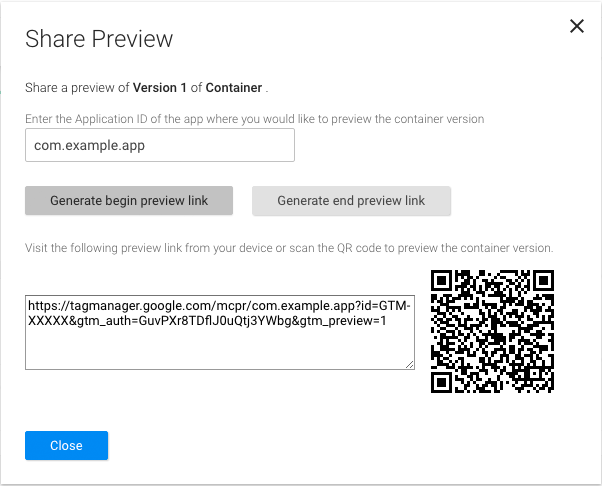Click the QR code top-right finder square
This screenshot has width=602, height=486.
(542, 282)
